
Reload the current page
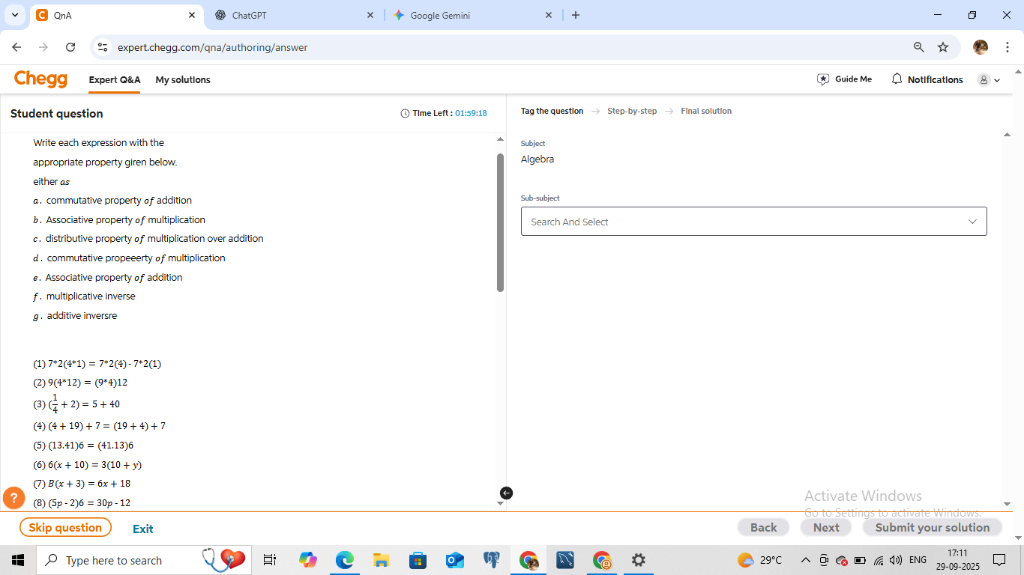(70, 47)
